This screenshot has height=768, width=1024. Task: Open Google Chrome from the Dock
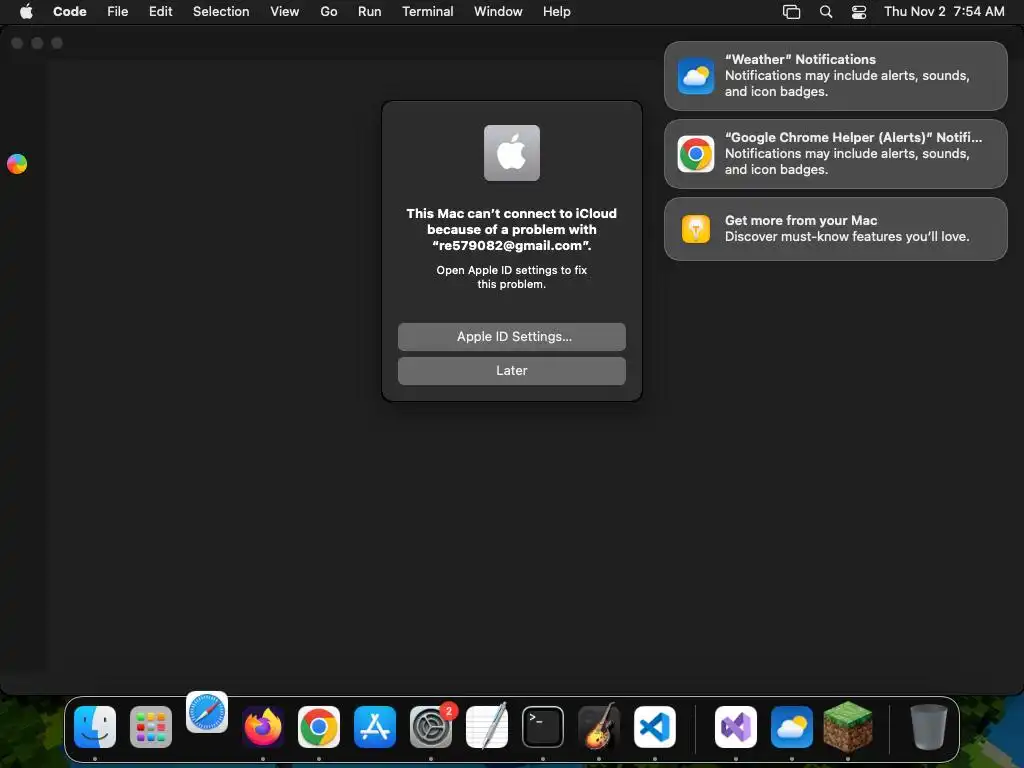319,727
